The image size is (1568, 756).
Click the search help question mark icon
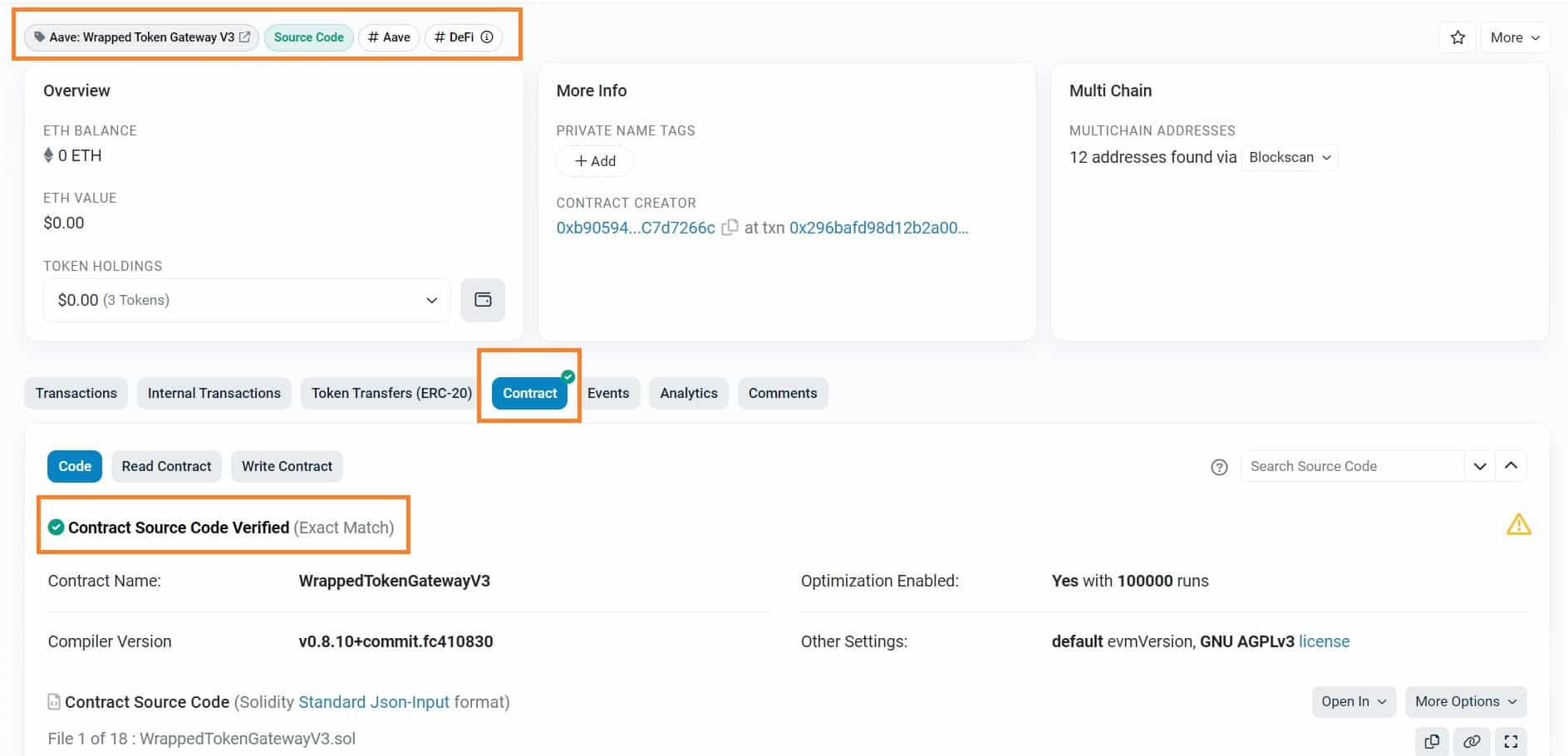1219,467
